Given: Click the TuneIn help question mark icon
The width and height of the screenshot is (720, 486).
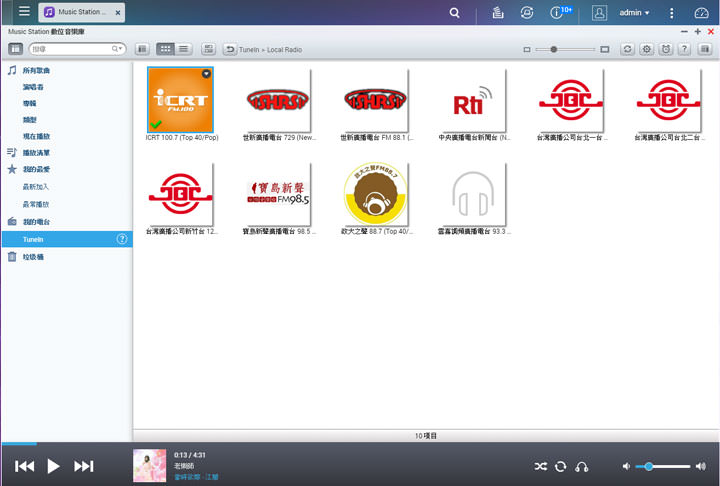Looking at the screenshot, I should [x=122, y=239].
